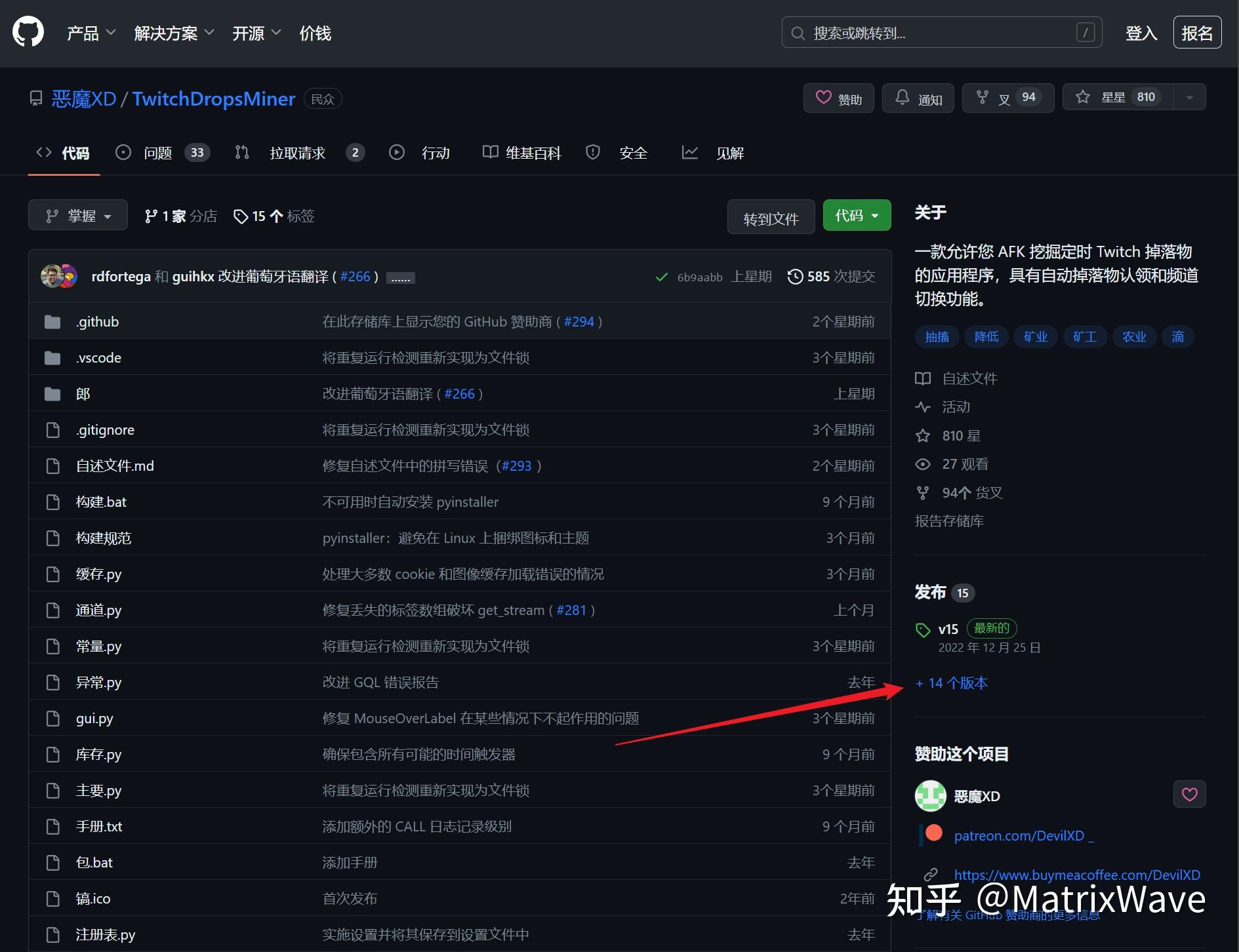Switch to the 拉取请求 tab

point(299,153)
